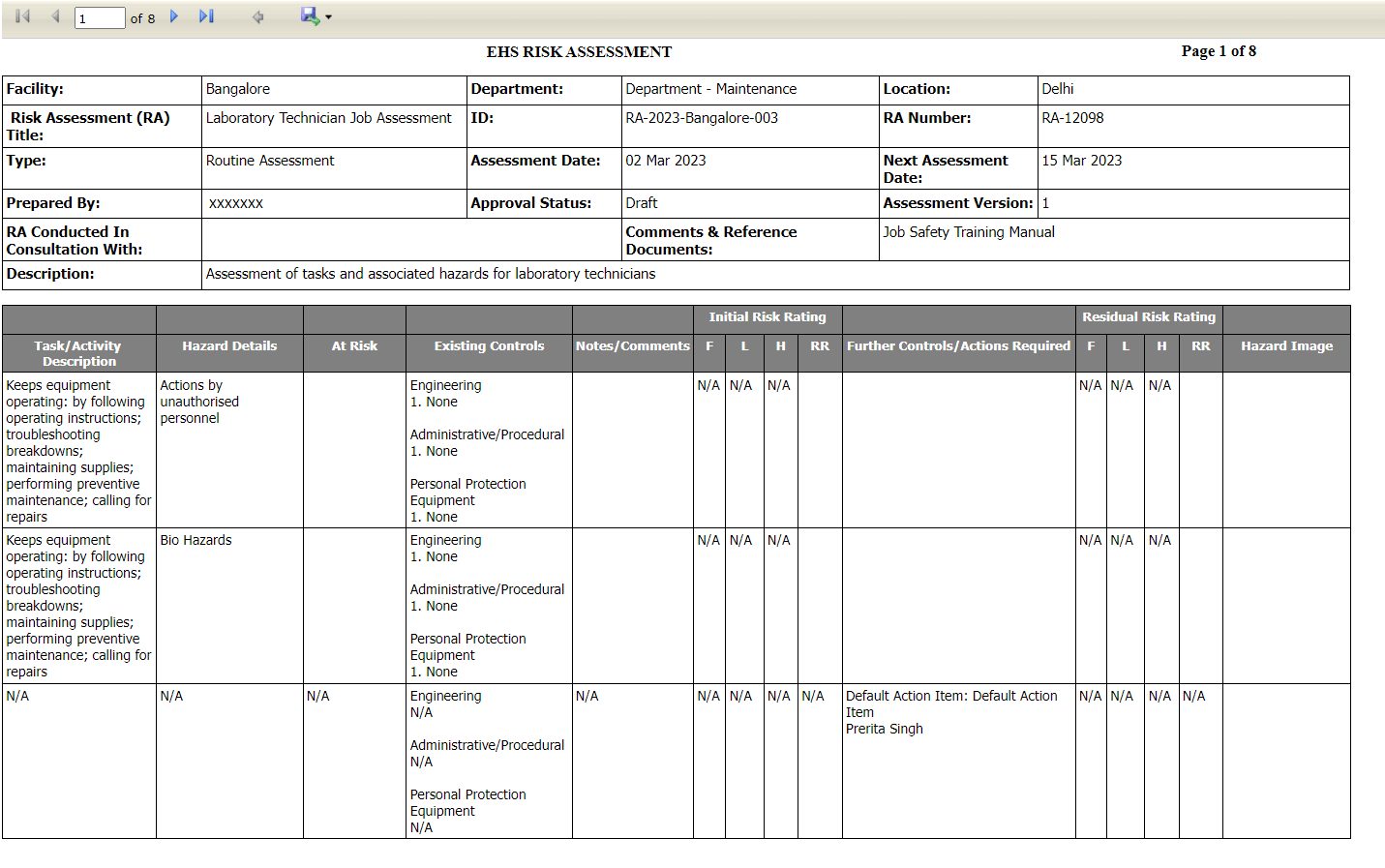This screenshot has width=1385, height=868.
Task: Go to the first page of the report
Action: (x=23, y=16)
